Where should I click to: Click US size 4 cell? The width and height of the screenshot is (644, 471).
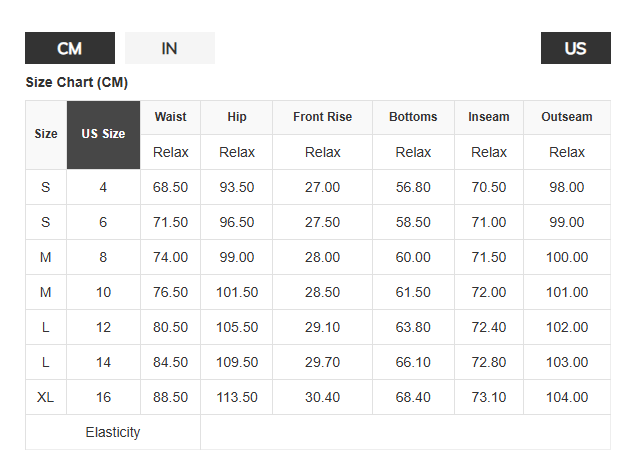pyautogui.click(x=104, y=187)
